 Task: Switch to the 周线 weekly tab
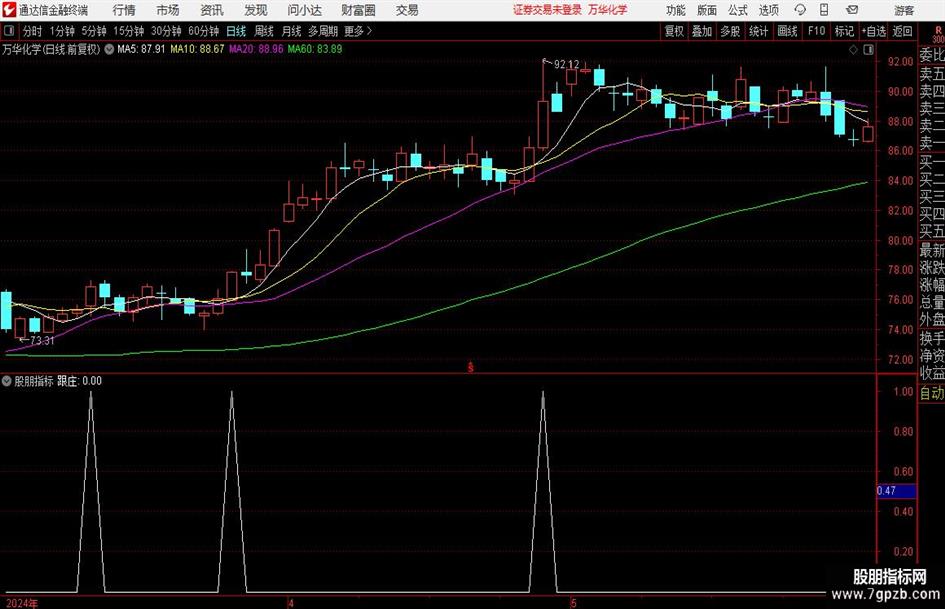point(264,31)
